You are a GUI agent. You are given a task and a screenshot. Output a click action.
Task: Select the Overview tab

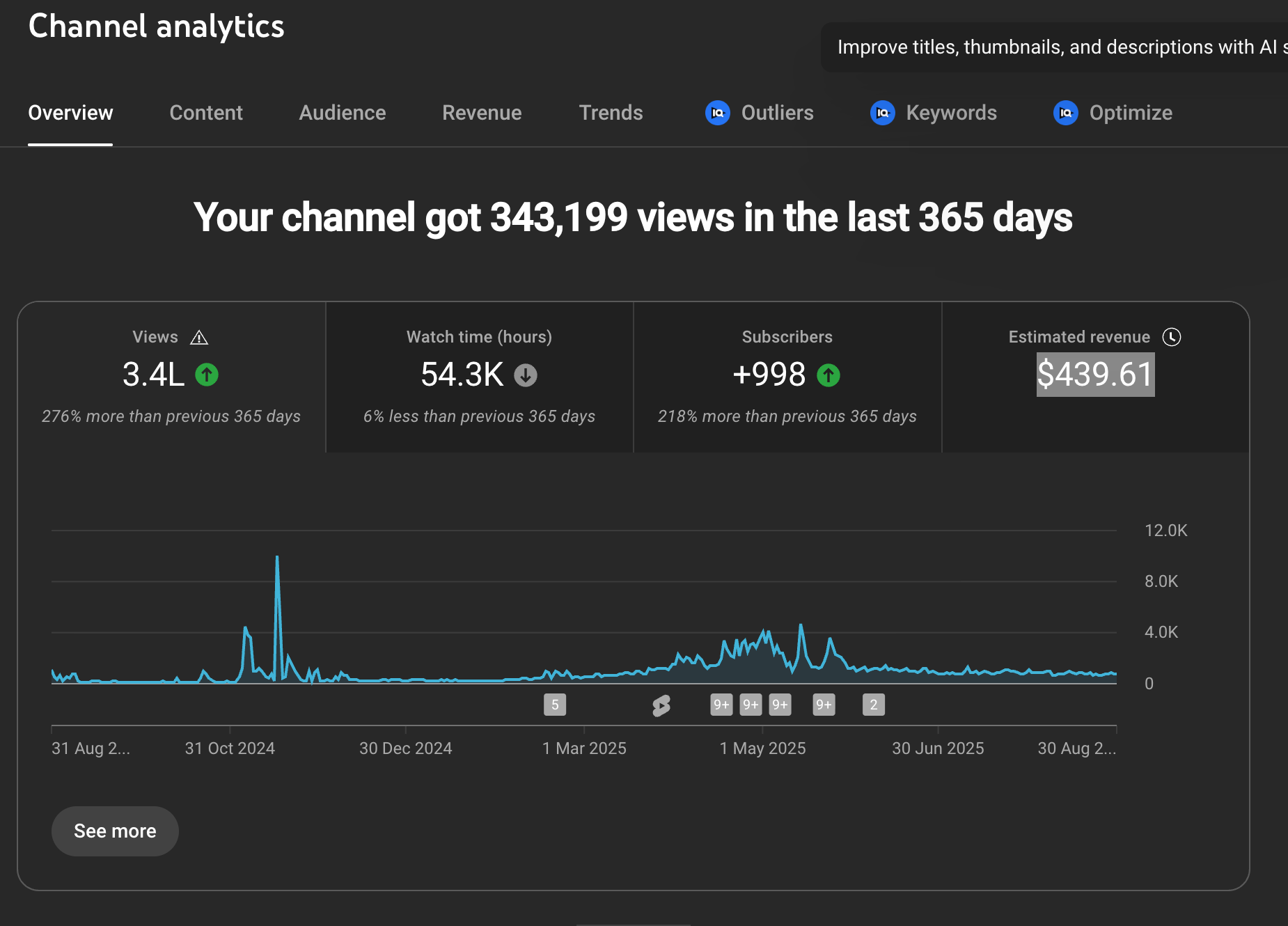click(70, 113)
